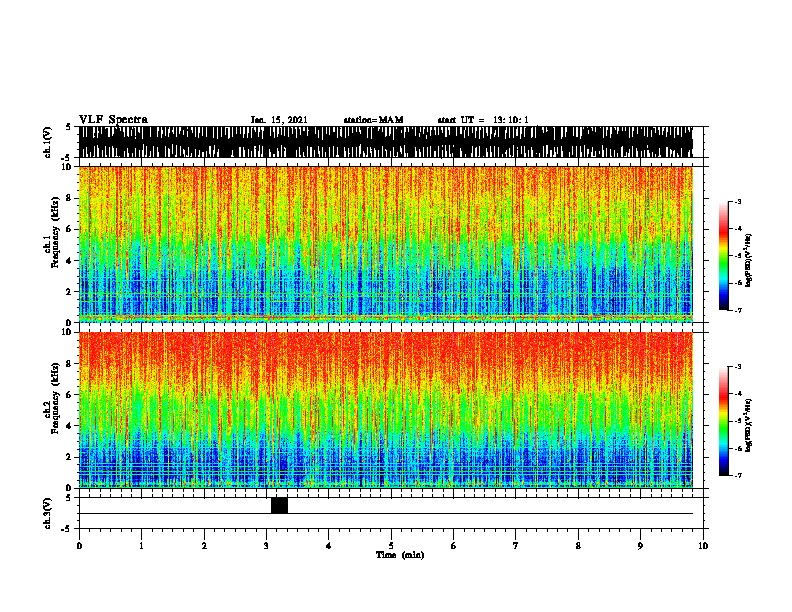Click time axis tick label "9"
Image resolution: width=792 pixels, height=612 pixels.
pyautogui.click(x=640, y=546)
